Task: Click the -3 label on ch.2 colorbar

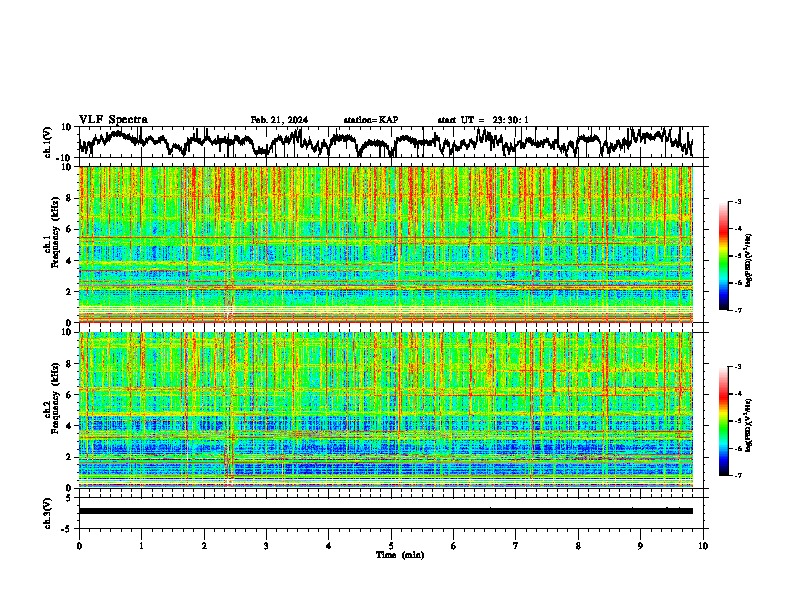Action: click(737, 367)
